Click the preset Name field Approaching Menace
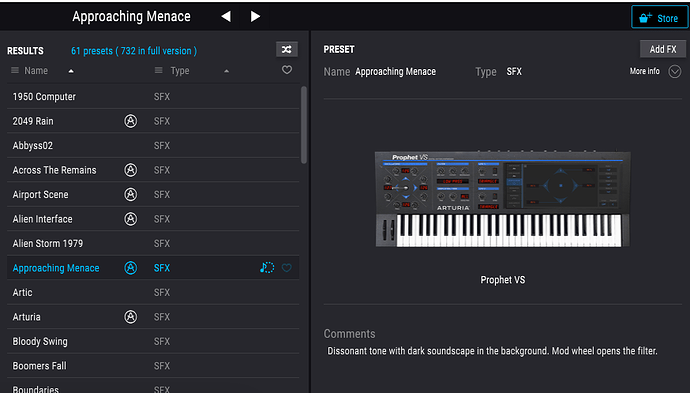Viewport: 690px width, 393px height. coord(395,71)
